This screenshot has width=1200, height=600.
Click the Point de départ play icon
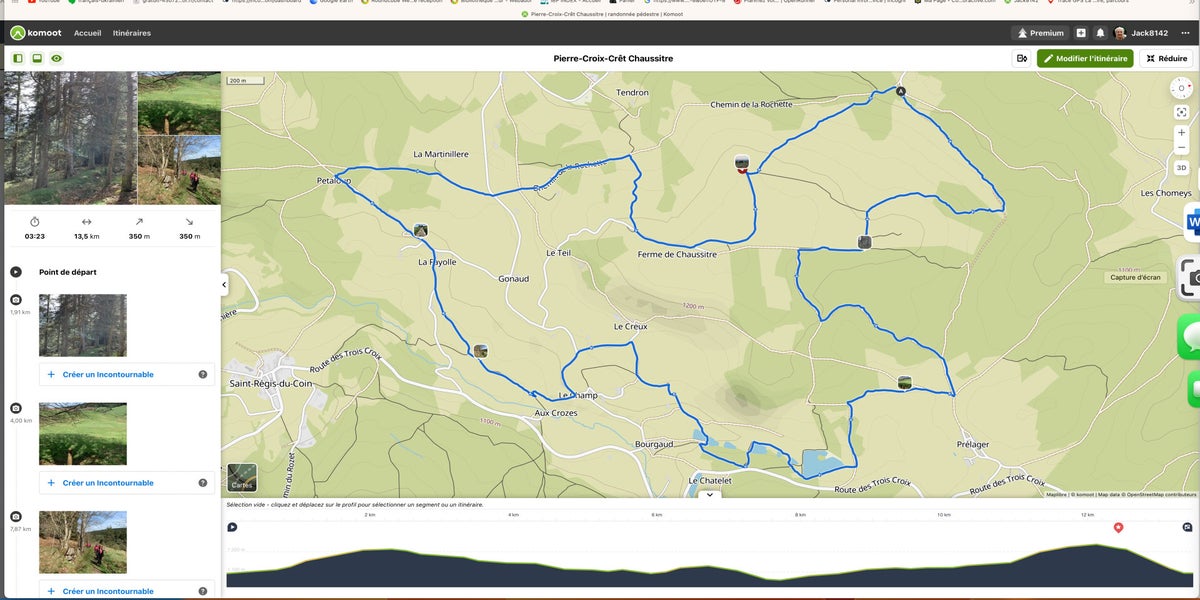pos(16,272)
